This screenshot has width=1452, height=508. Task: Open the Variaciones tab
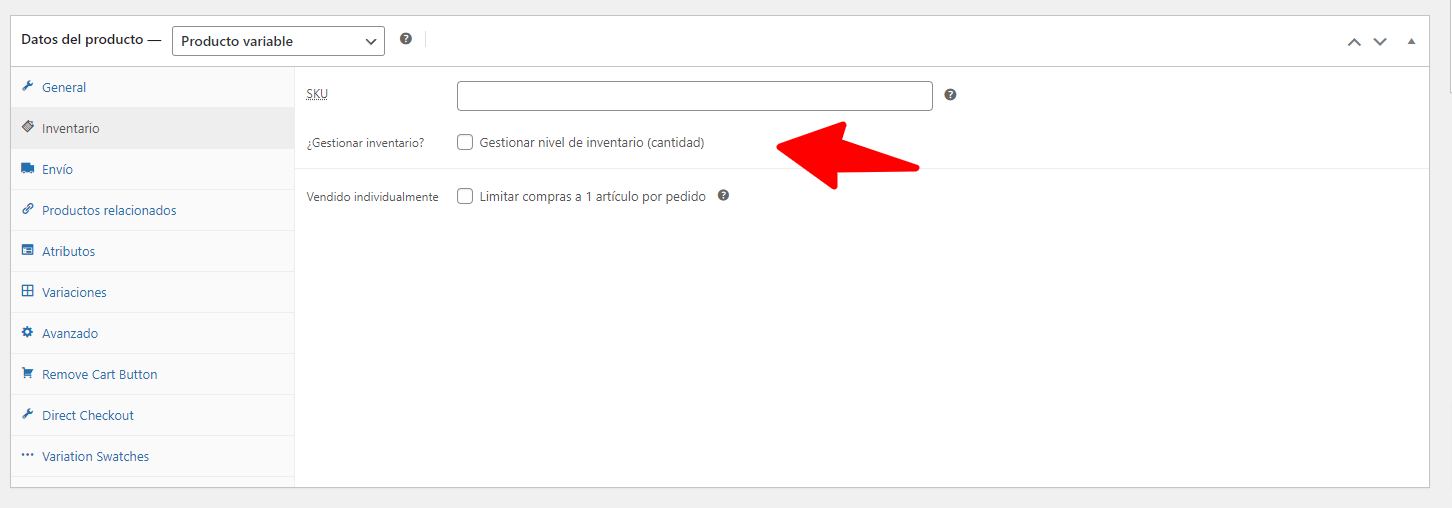(152, 292)
